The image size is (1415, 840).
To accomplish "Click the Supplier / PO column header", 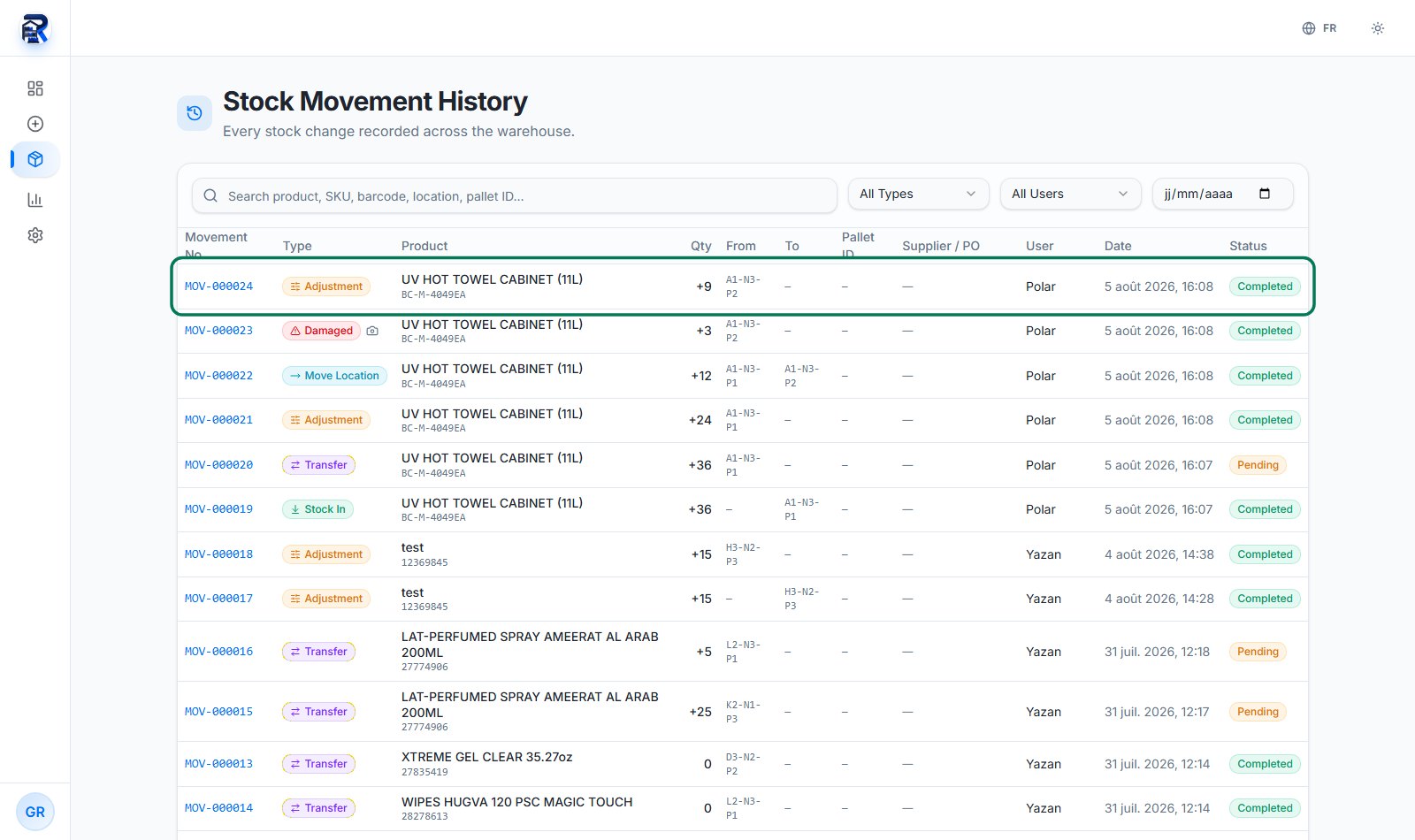I will coord(941,246).
